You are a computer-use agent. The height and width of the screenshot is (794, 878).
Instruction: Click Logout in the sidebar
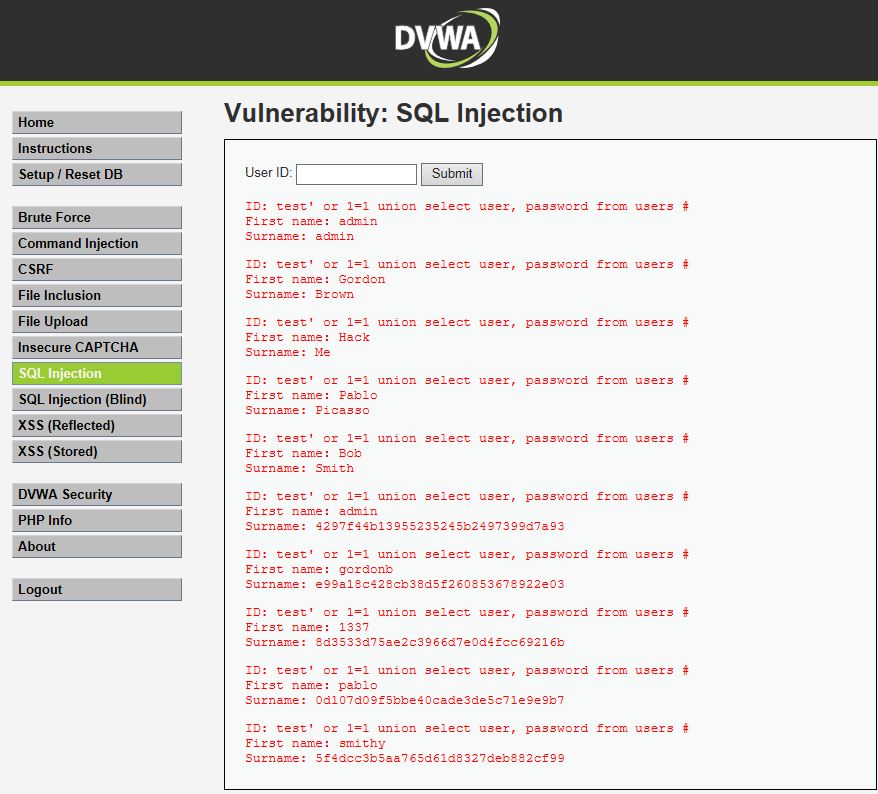pos(97,590)
